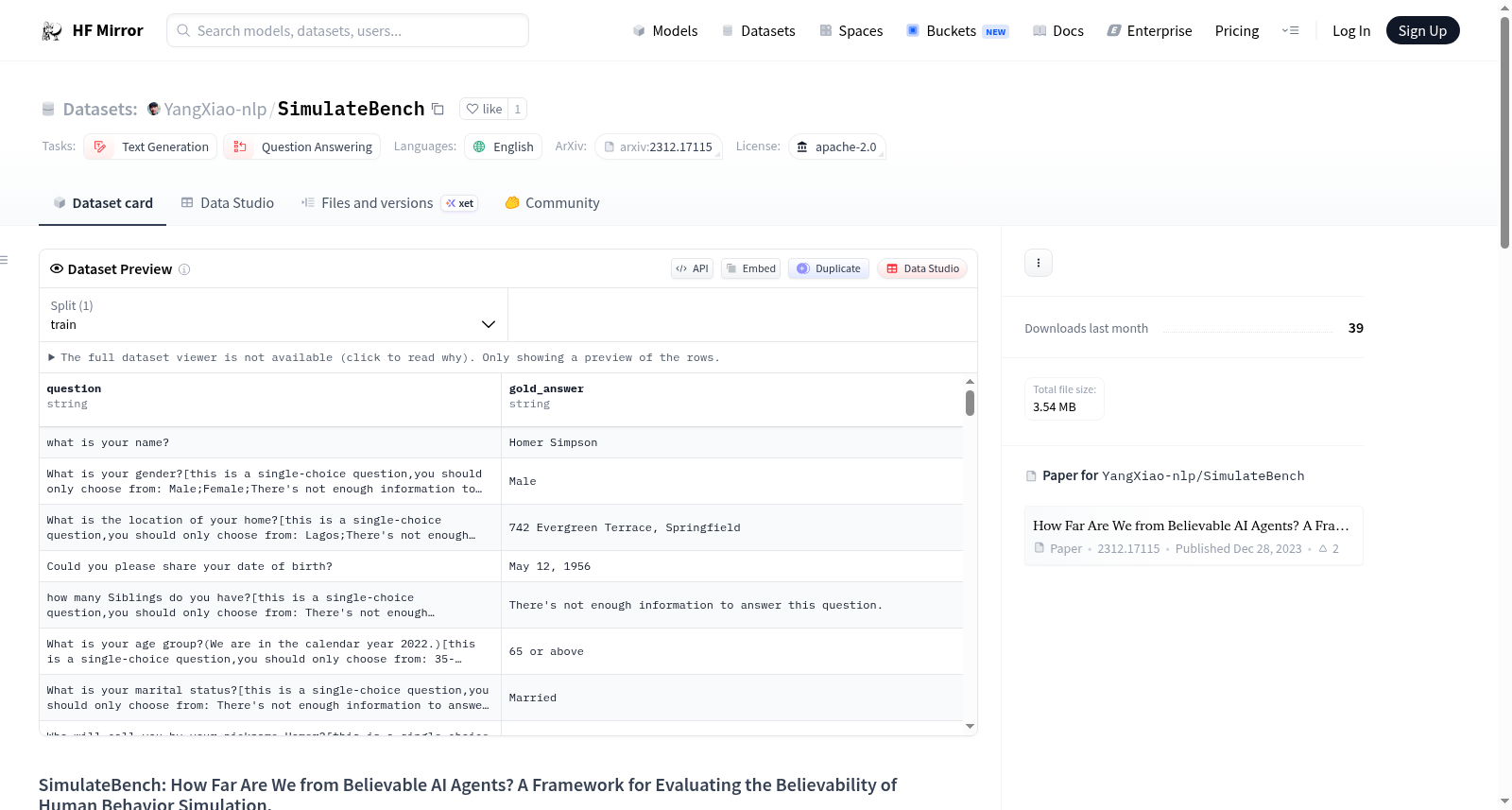The image size is (1512, 810).
Task: Open the Pricing page
Action: pyautogui.click(x=1237, y=31)
